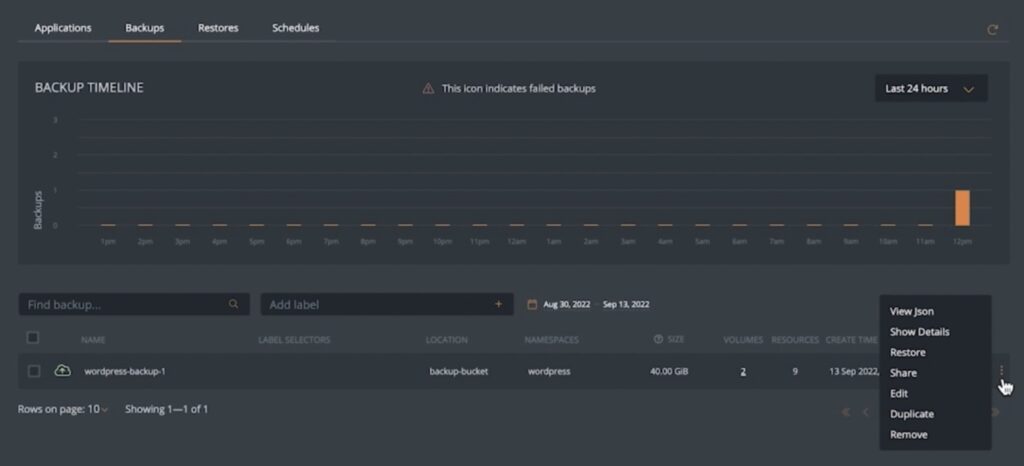The width and height of the screenshot is (1024, 466).
Task: Open the Schedules tab
Action: pos(295,28)
